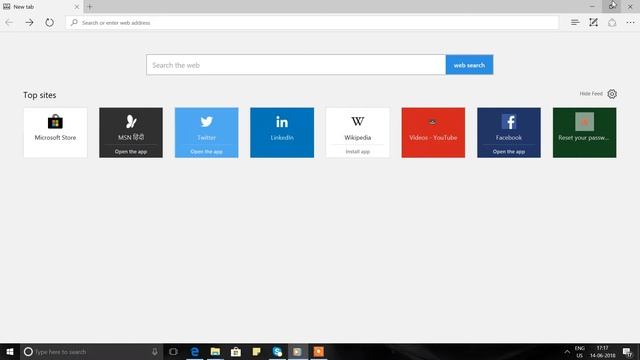This screenshot has width=640, height=360.
Task: Open the Hub (favorites, reading list) icon
Action: pyautogui.click(x=575, y=22)
